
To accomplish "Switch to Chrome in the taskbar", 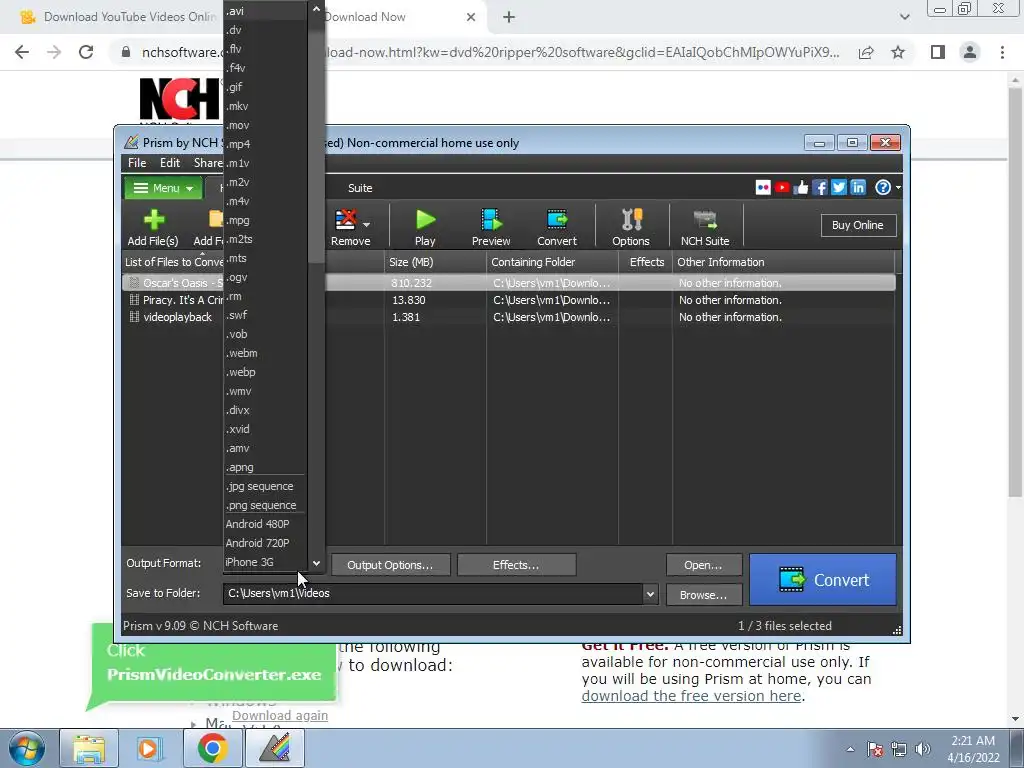I will coord(212,748).
